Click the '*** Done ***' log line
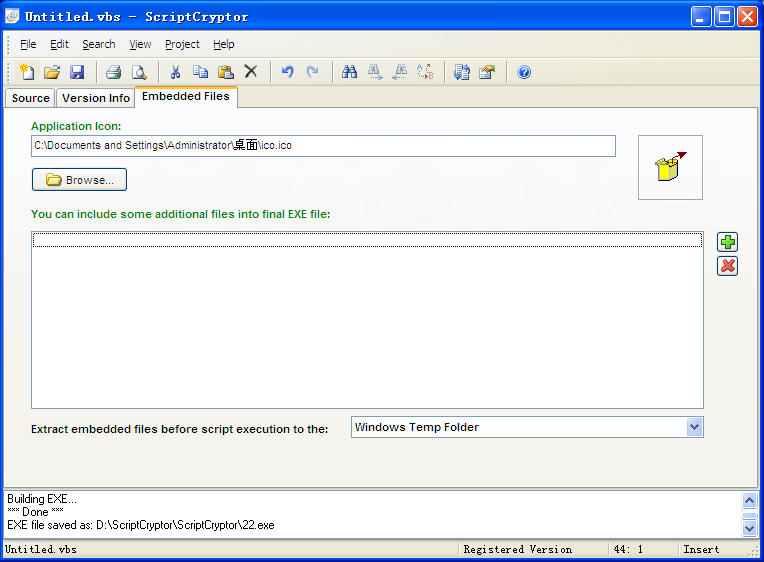764x562 pixels. coord(35,512)
